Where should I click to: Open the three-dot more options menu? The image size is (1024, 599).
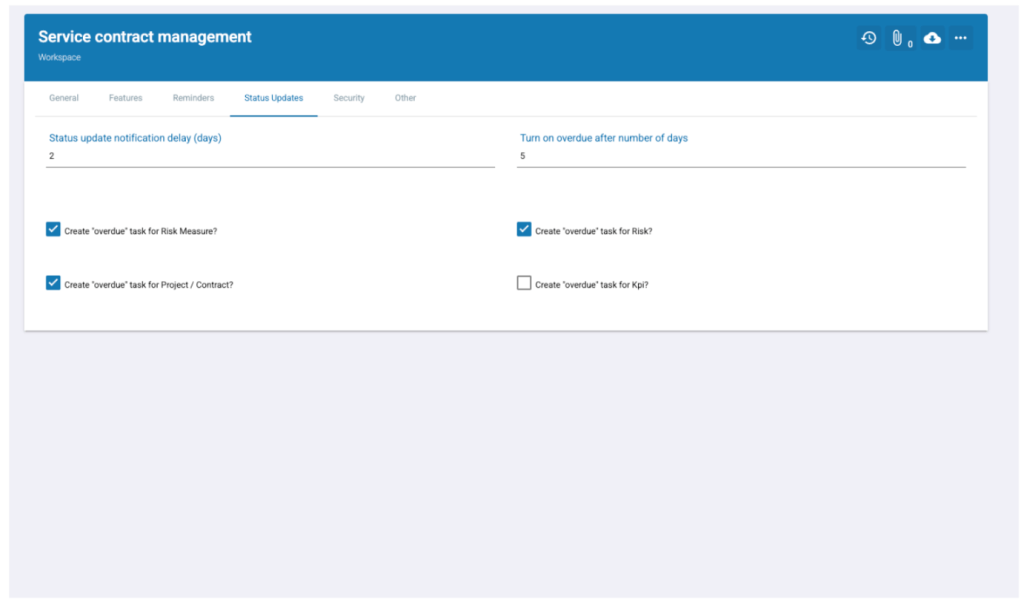pos(960,38)
